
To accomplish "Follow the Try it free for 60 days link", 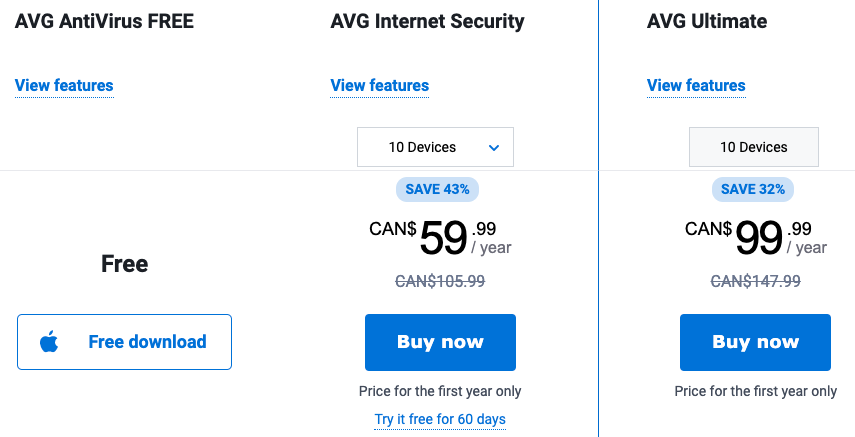I will [x=440, y=419].
